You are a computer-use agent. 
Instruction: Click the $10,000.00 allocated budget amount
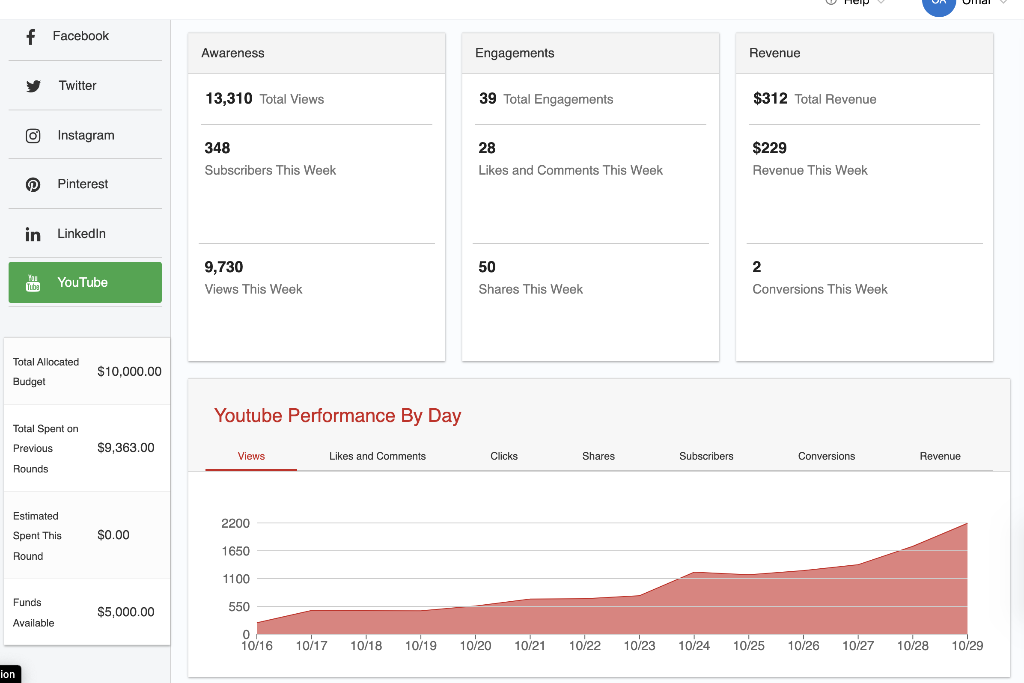click(129, 372)
